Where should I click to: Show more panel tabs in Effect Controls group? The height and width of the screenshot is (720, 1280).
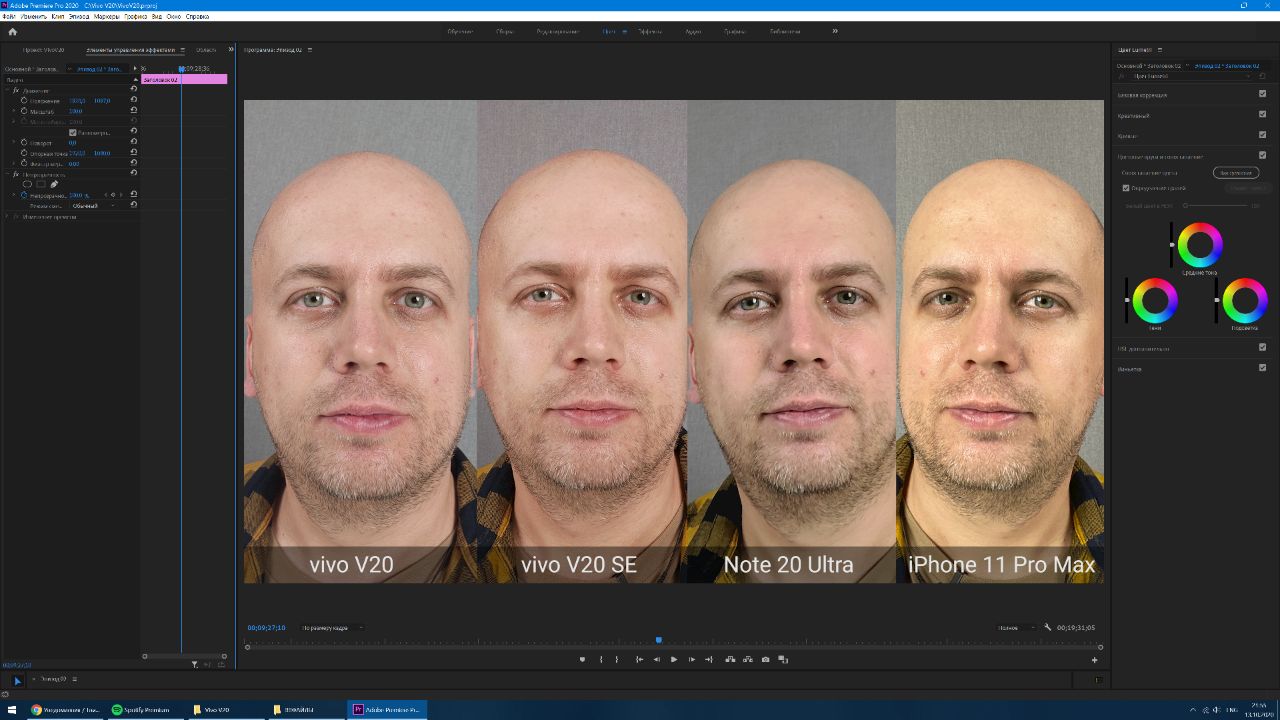(x=231, y=49)
